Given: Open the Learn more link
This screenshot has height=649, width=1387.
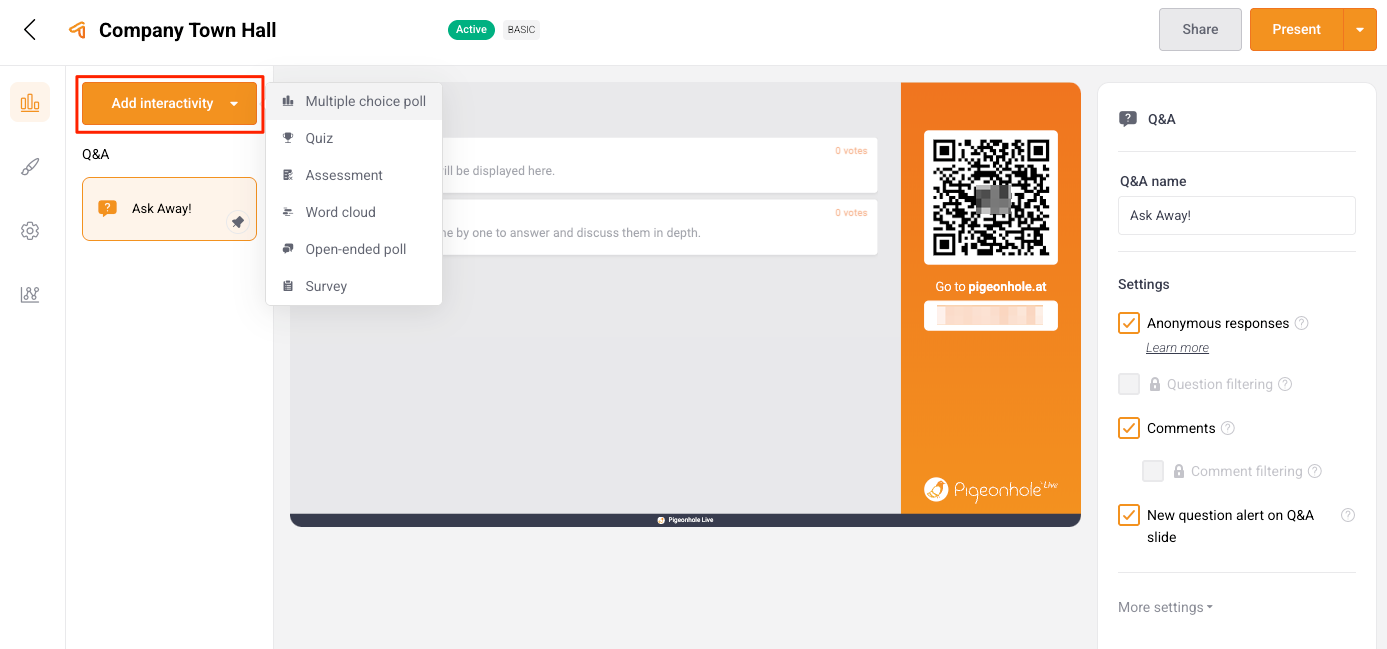Looking at the screenshot, I should (x=1177, y=348).
